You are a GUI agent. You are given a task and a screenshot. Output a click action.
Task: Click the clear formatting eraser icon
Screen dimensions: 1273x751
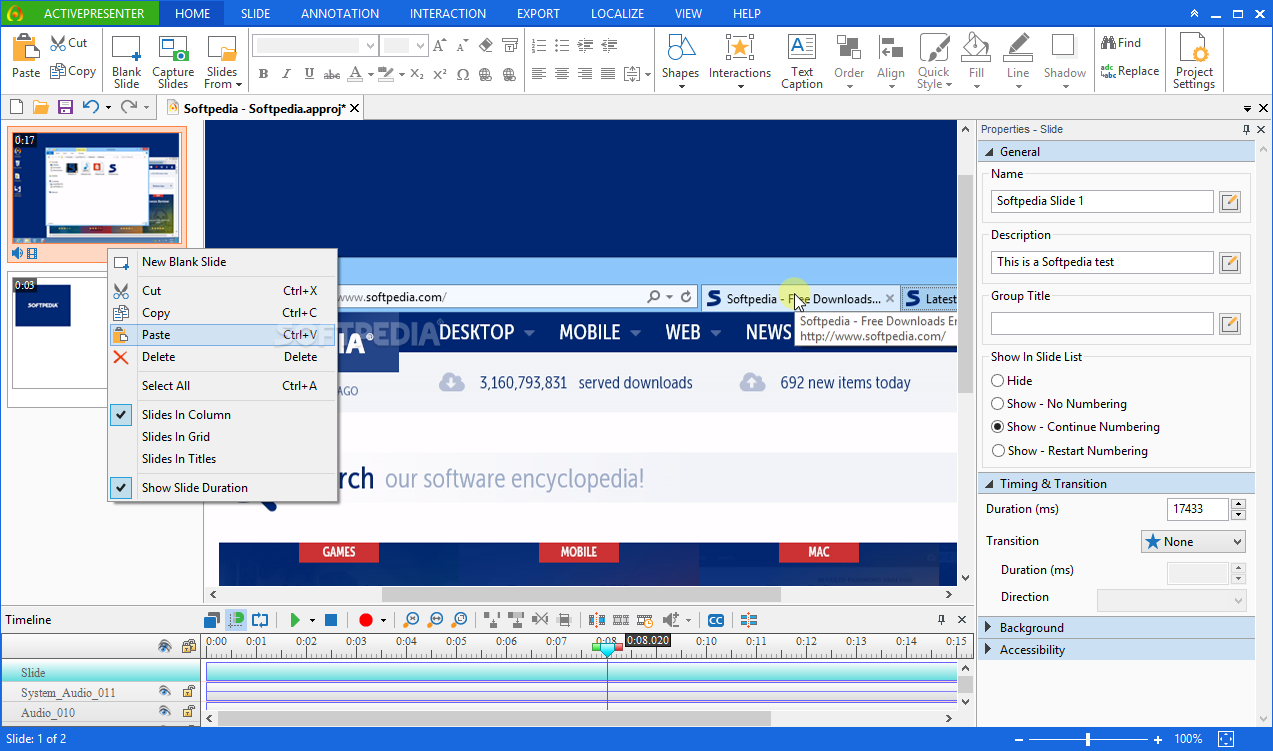pyautogui.click(x=486, y=45)
